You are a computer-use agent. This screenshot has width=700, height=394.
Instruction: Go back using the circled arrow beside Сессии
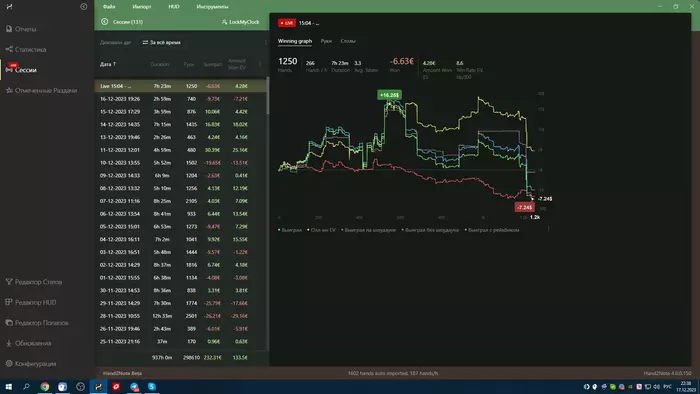click(x=104, y=21)
